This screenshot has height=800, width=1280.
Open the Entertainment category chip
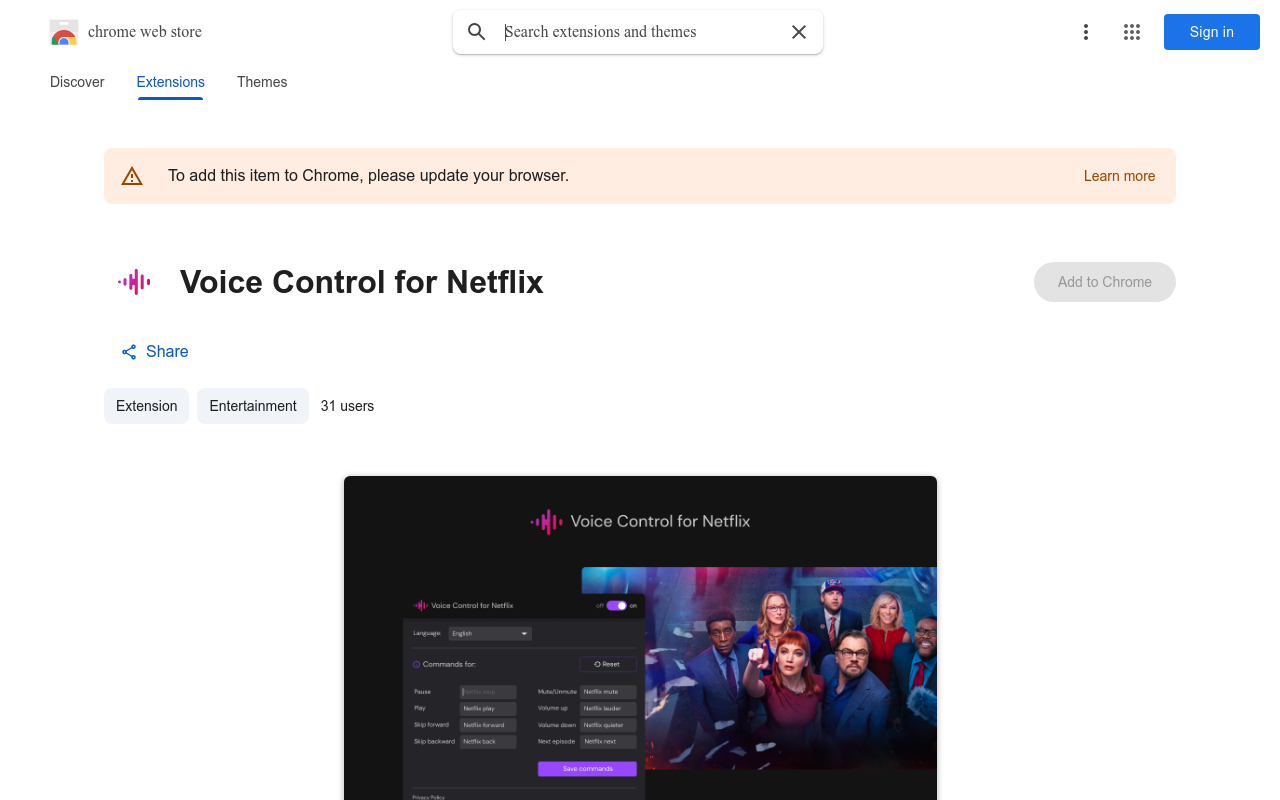click(x=253, y=406)
